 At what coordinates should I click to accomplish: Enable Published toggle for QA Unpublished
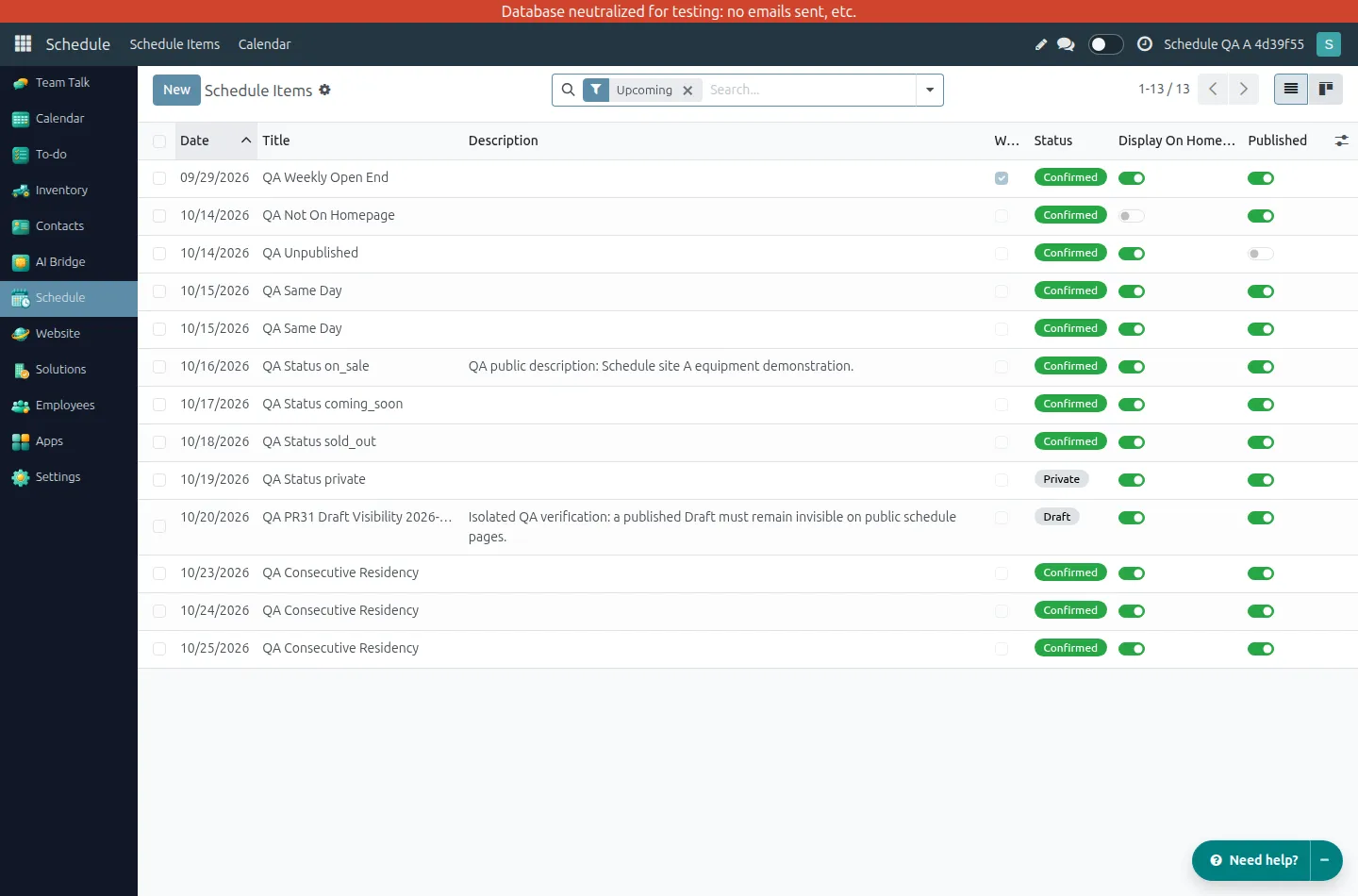[x=1261, y=254]
